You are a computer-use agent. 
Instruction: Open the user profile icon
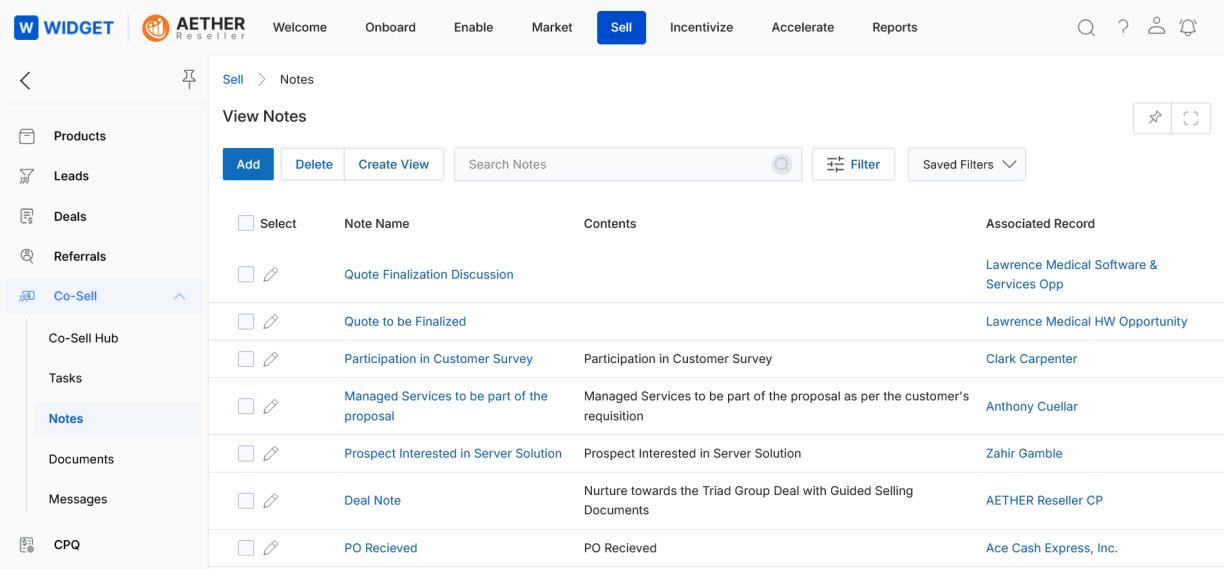pos(1156,28)
